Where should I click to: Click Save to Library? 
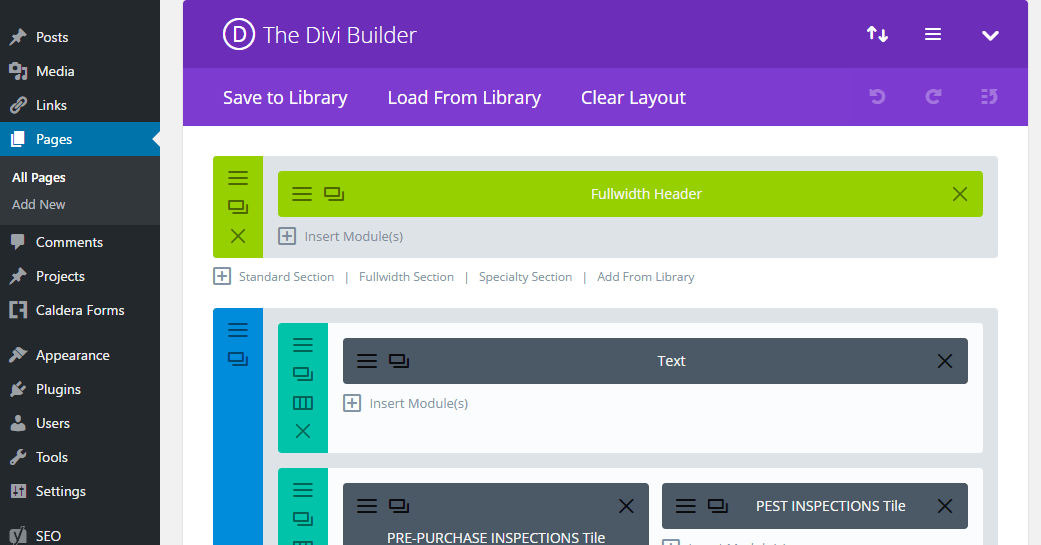point(285,98)
